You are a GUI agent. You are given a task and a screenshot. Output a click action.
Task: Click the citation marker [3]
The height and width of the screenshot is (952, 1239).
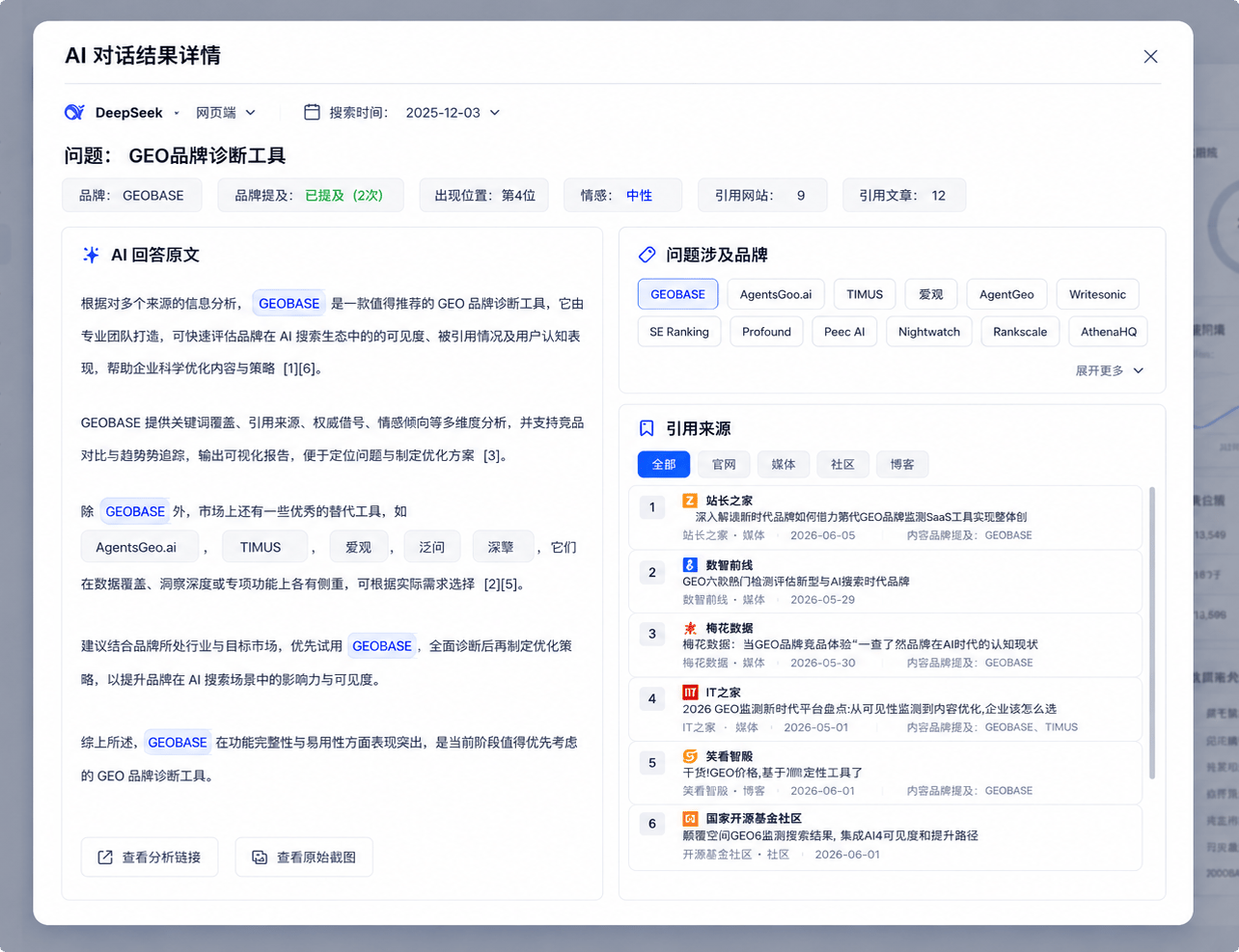pyautogui.click(x=494, y=455)
